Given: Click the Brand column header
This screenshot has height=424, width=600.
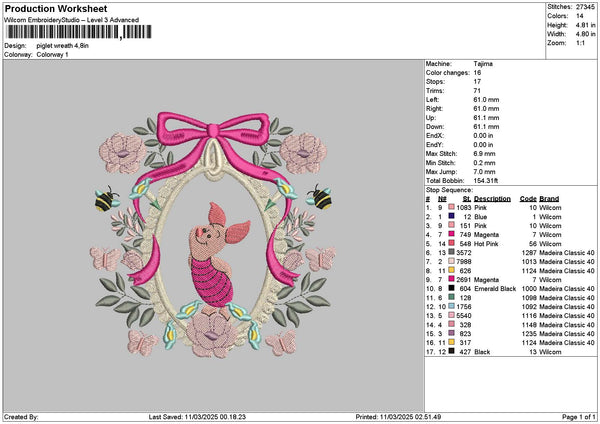Looking at the screenshot, I should 549,199.
